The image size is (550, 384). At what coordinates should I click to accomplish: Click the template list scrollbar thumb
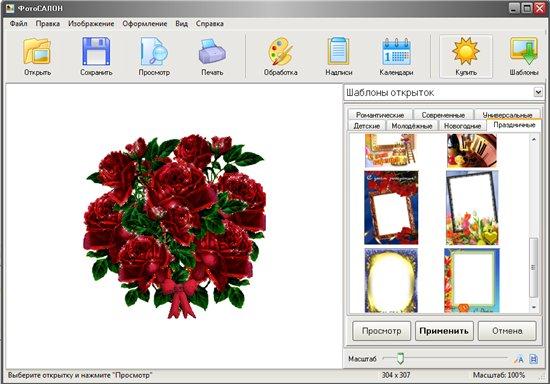click(x=534, y=267)
